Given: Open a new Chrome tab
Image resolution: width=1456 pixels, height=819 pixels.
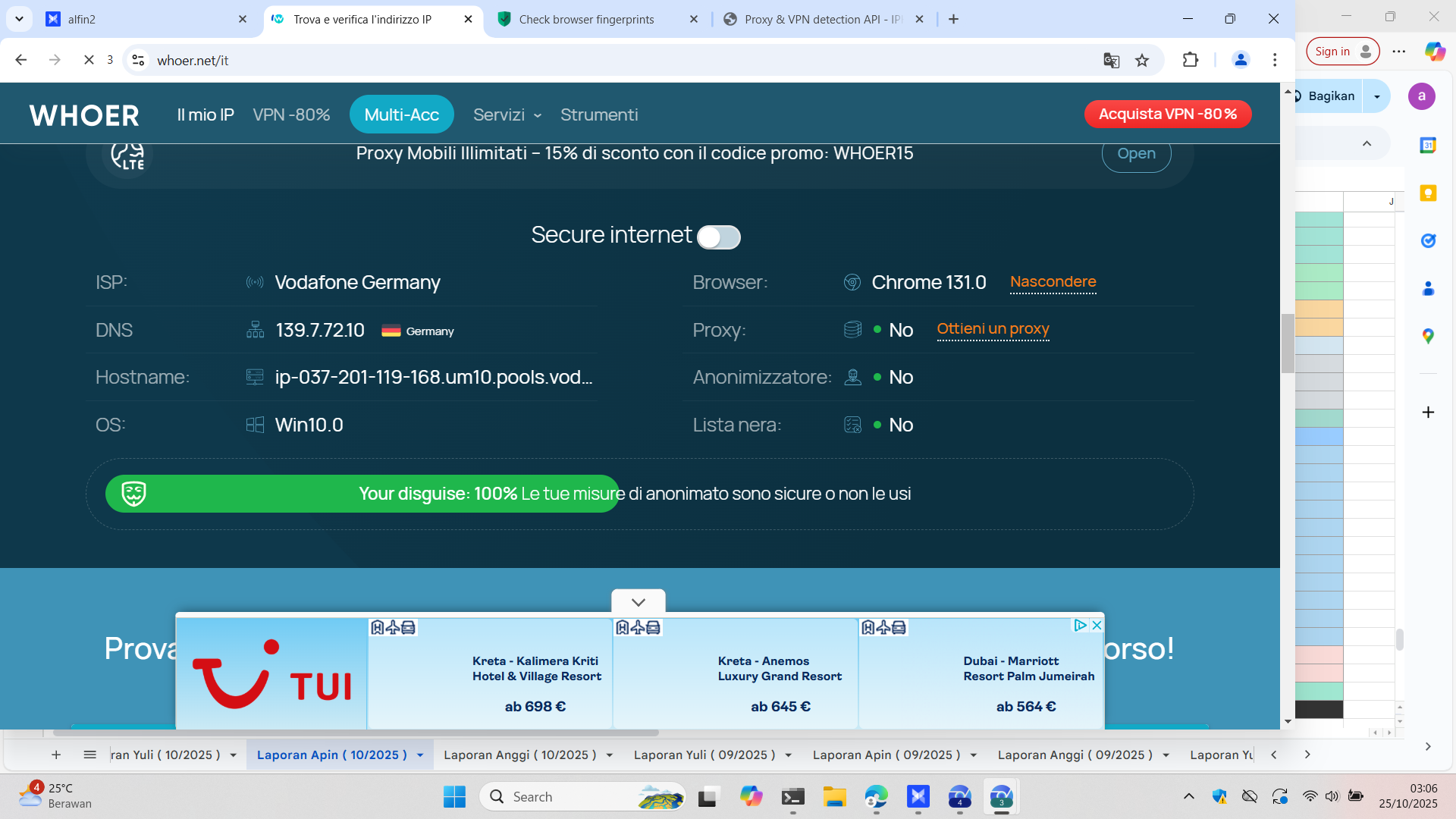Looking at the screenshot, I should pyautogui.click(x=953, y=19).
